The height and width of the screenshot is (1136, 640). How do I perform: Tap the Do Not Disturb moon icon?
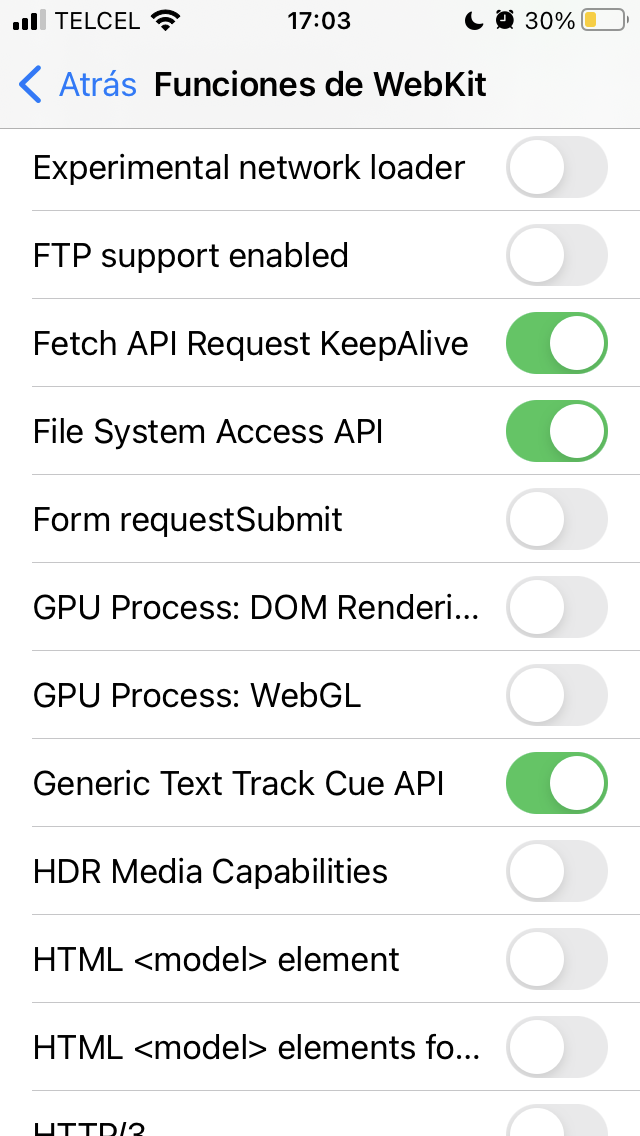474,20
